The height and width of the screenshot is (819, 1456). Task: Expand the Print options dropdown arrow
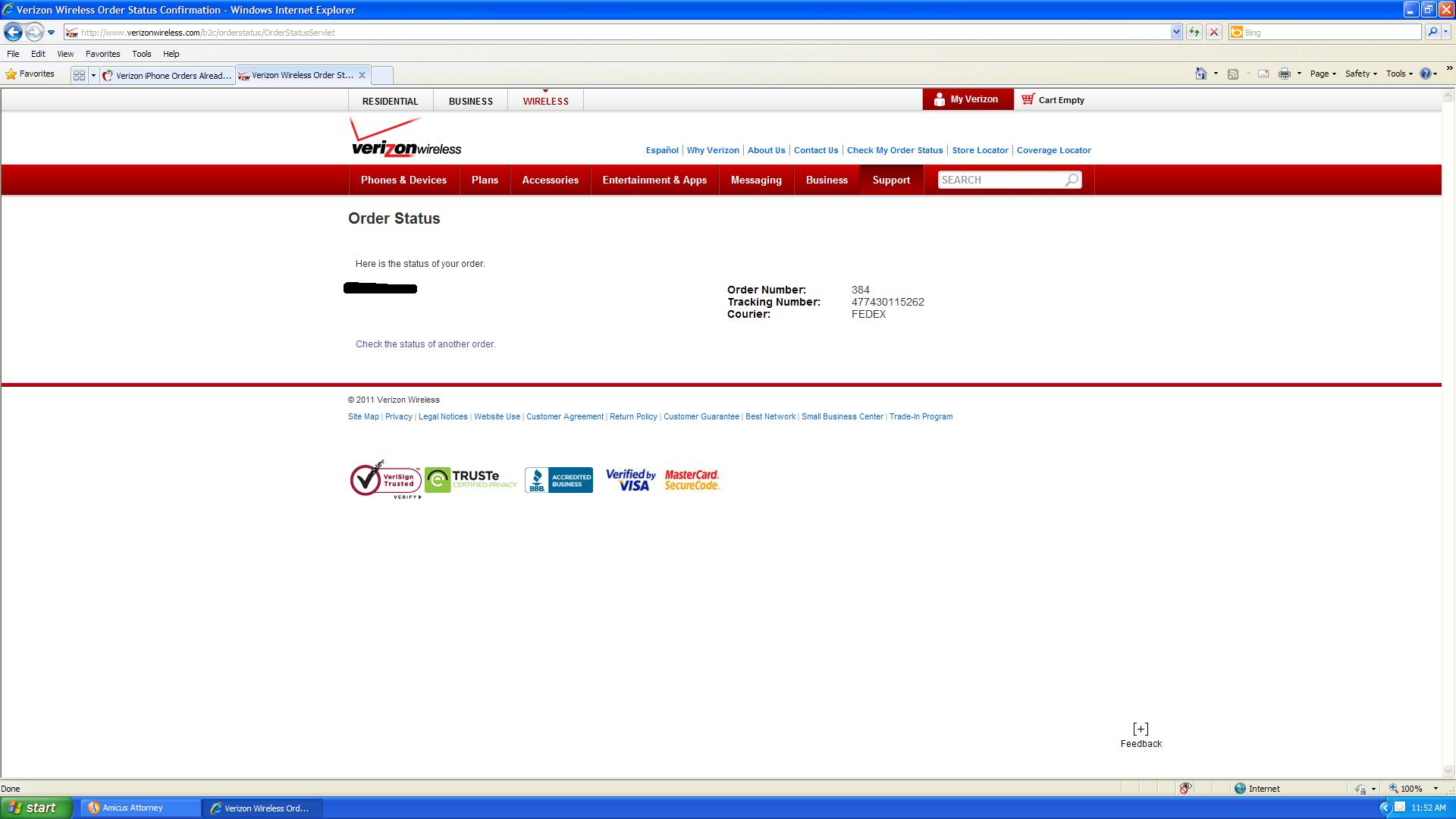(x=1299, y=74)
